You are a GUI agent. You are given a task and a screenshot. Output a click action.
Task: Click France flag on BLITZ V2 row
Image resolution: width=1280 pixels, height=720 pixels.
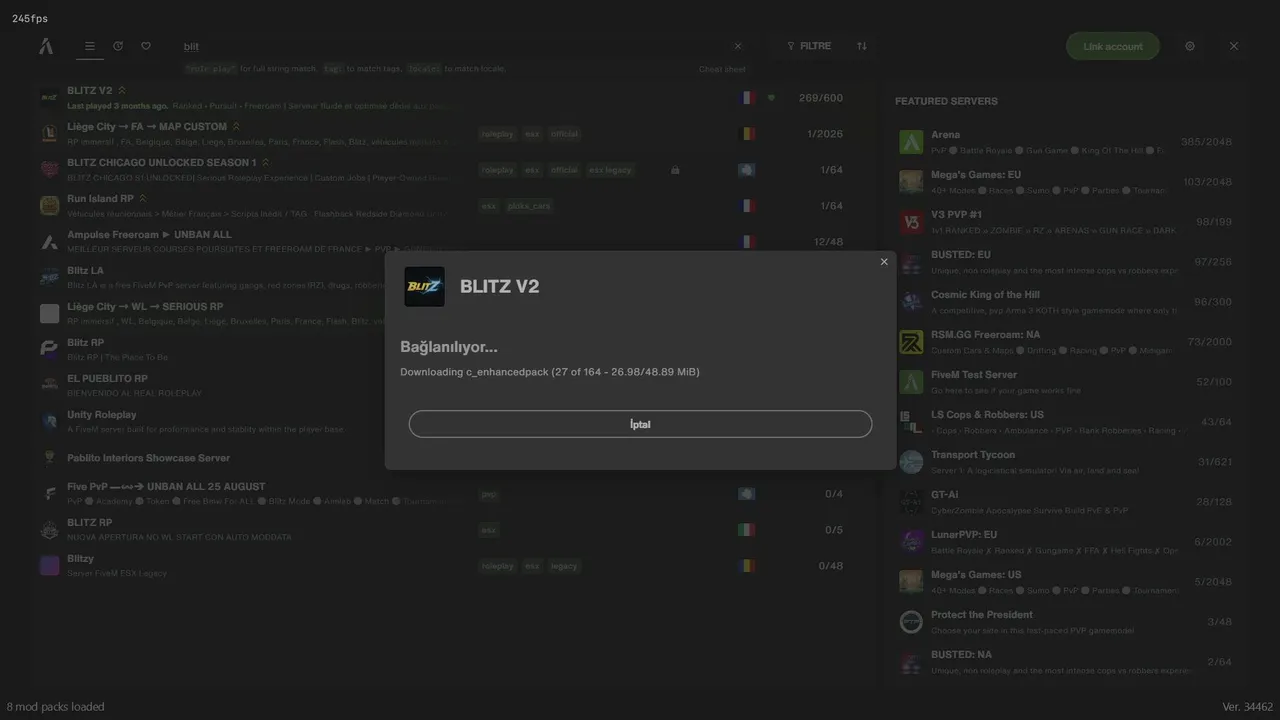click(746, 98)
